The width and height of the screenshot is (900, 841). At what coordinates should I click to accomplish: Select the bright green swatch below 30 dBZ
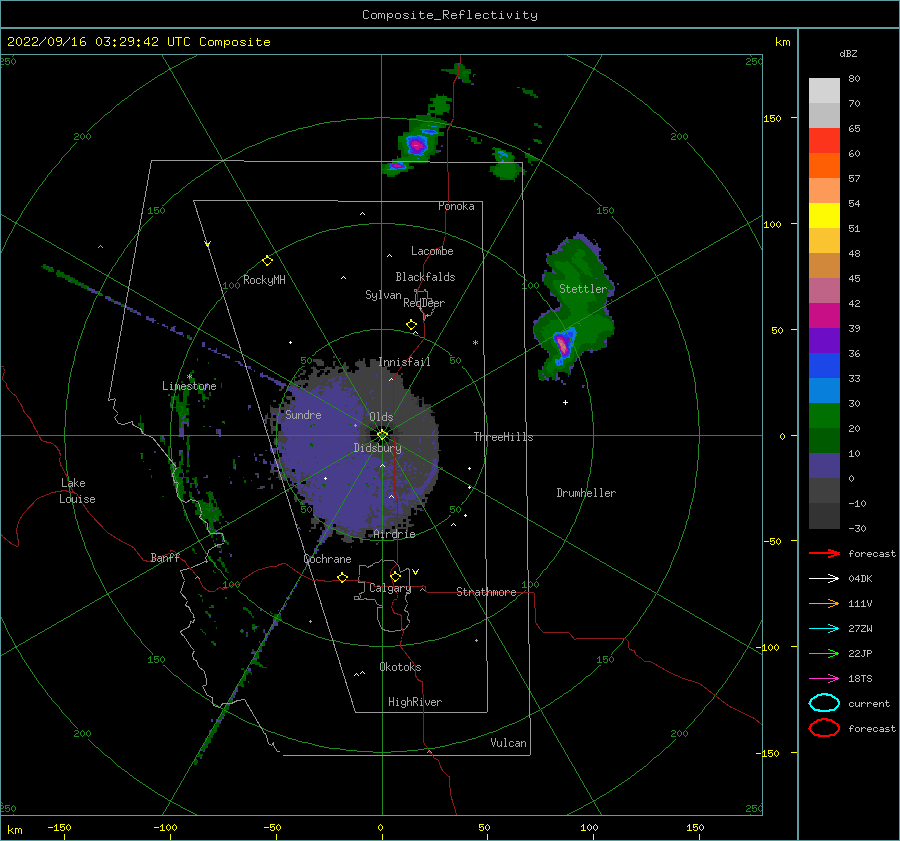(x=824, y=416)
